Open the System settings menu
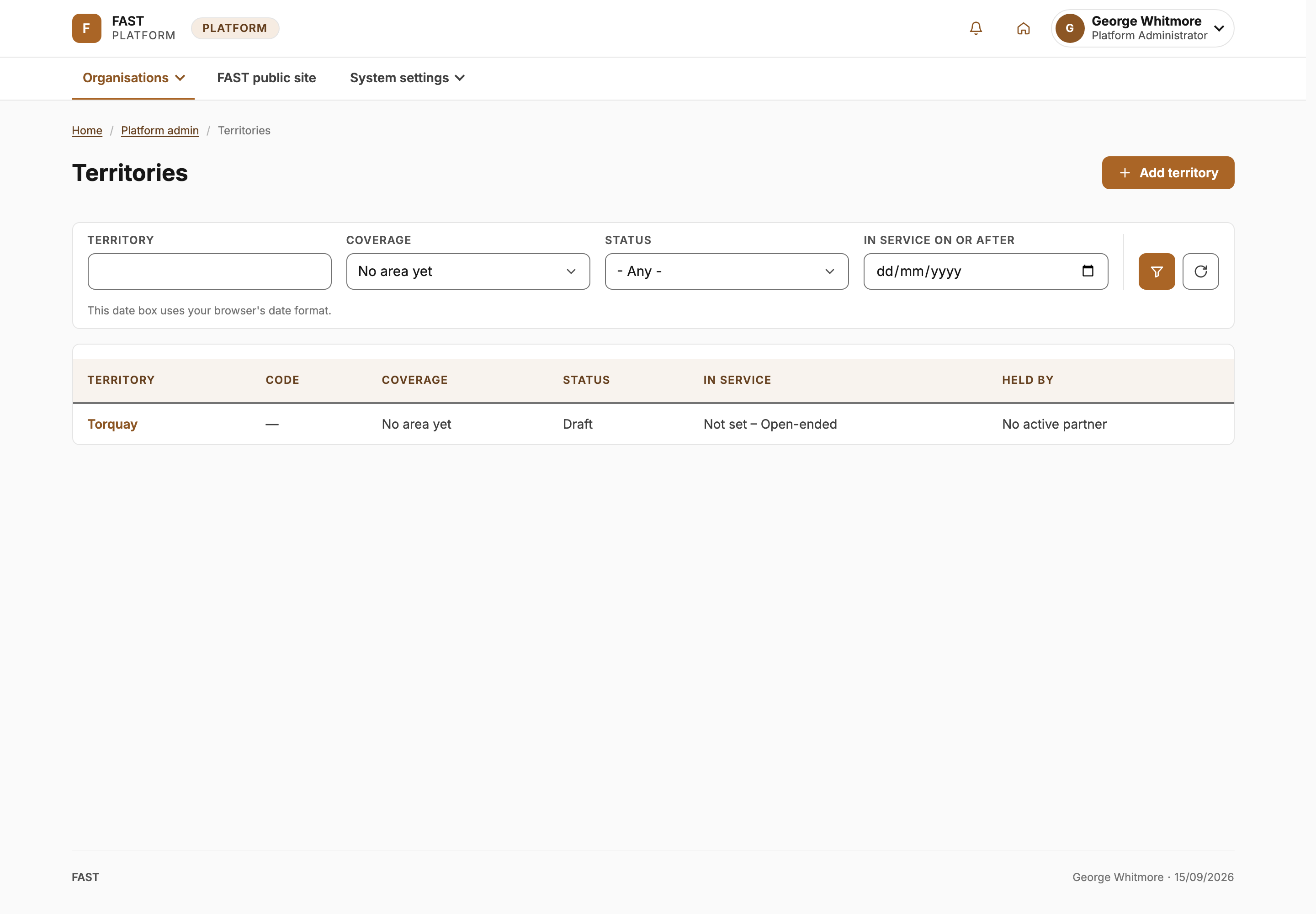 407,78
